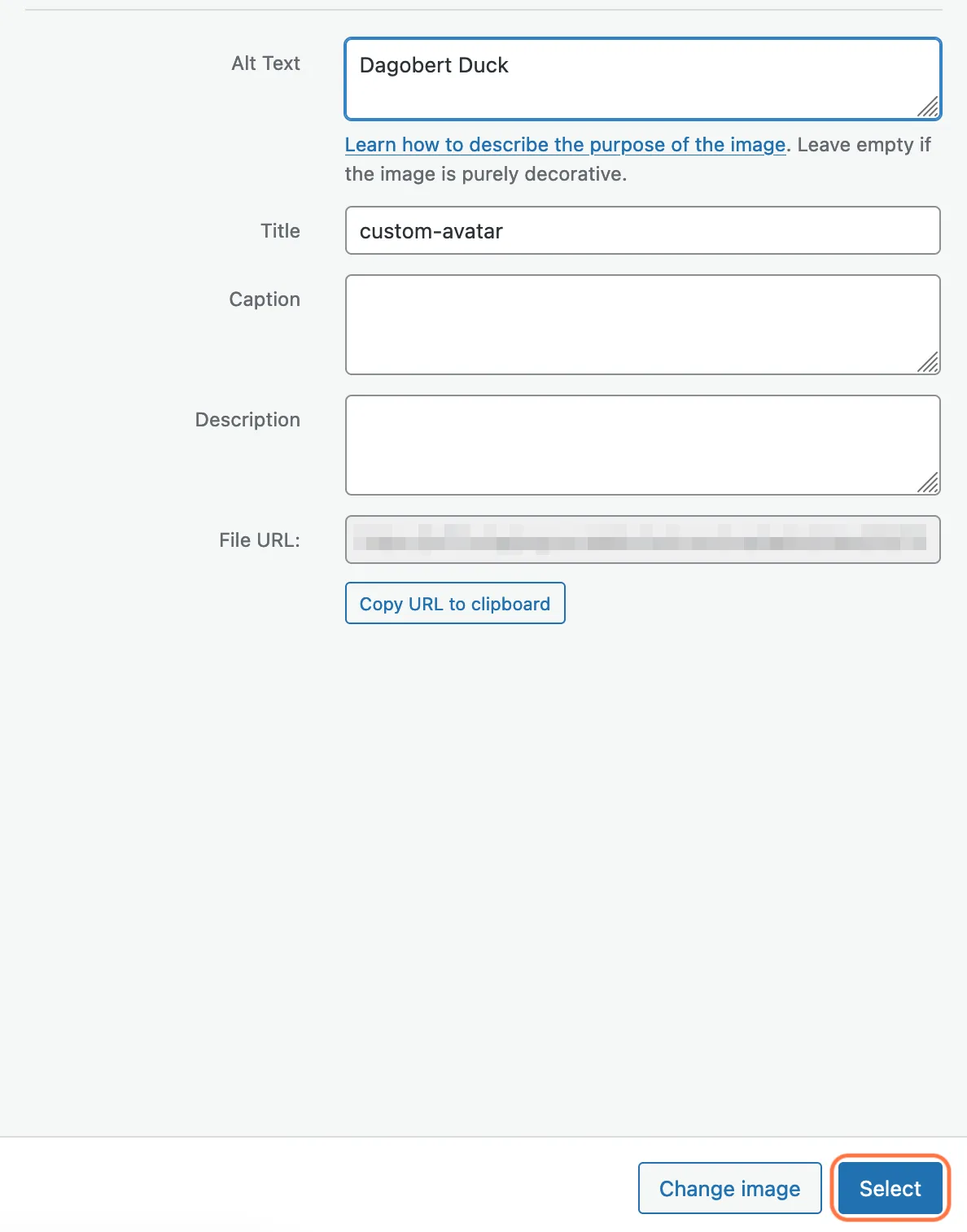
Task: Click the divider line above Alt Text
Action: pos(483,10)
